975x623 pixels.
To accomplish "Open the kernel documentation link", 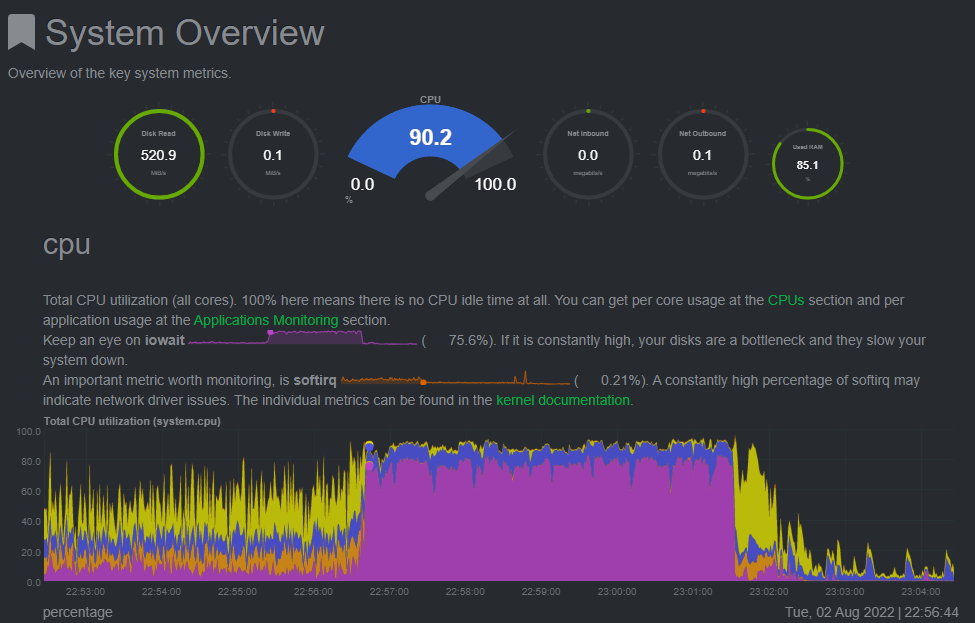I will coord(563,400).
